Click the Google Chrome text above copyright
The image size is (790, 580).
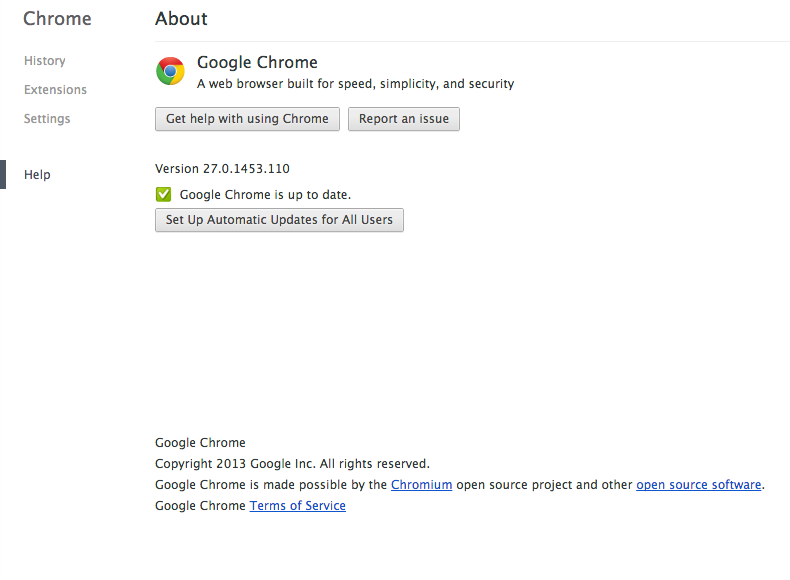pyautogui.click(x=200, y=443)
